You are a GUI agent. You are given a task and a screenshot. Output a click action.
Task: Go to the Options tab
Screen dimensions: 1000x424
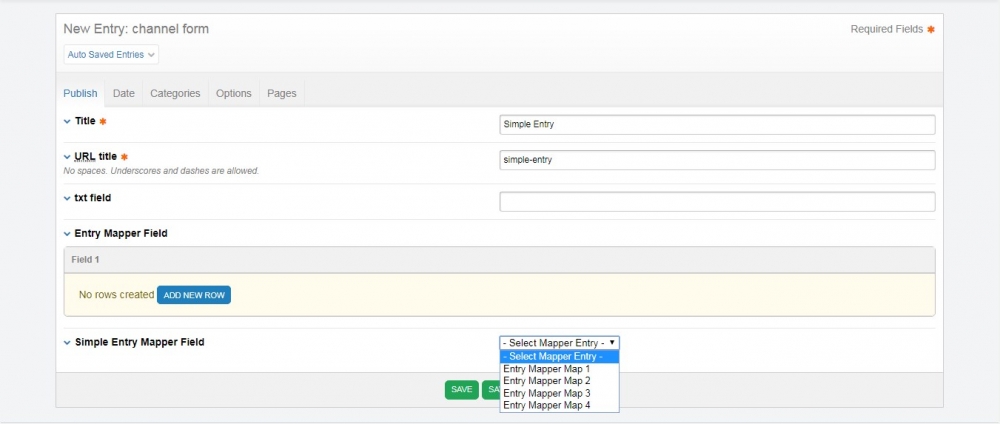(x=233, y=93)
